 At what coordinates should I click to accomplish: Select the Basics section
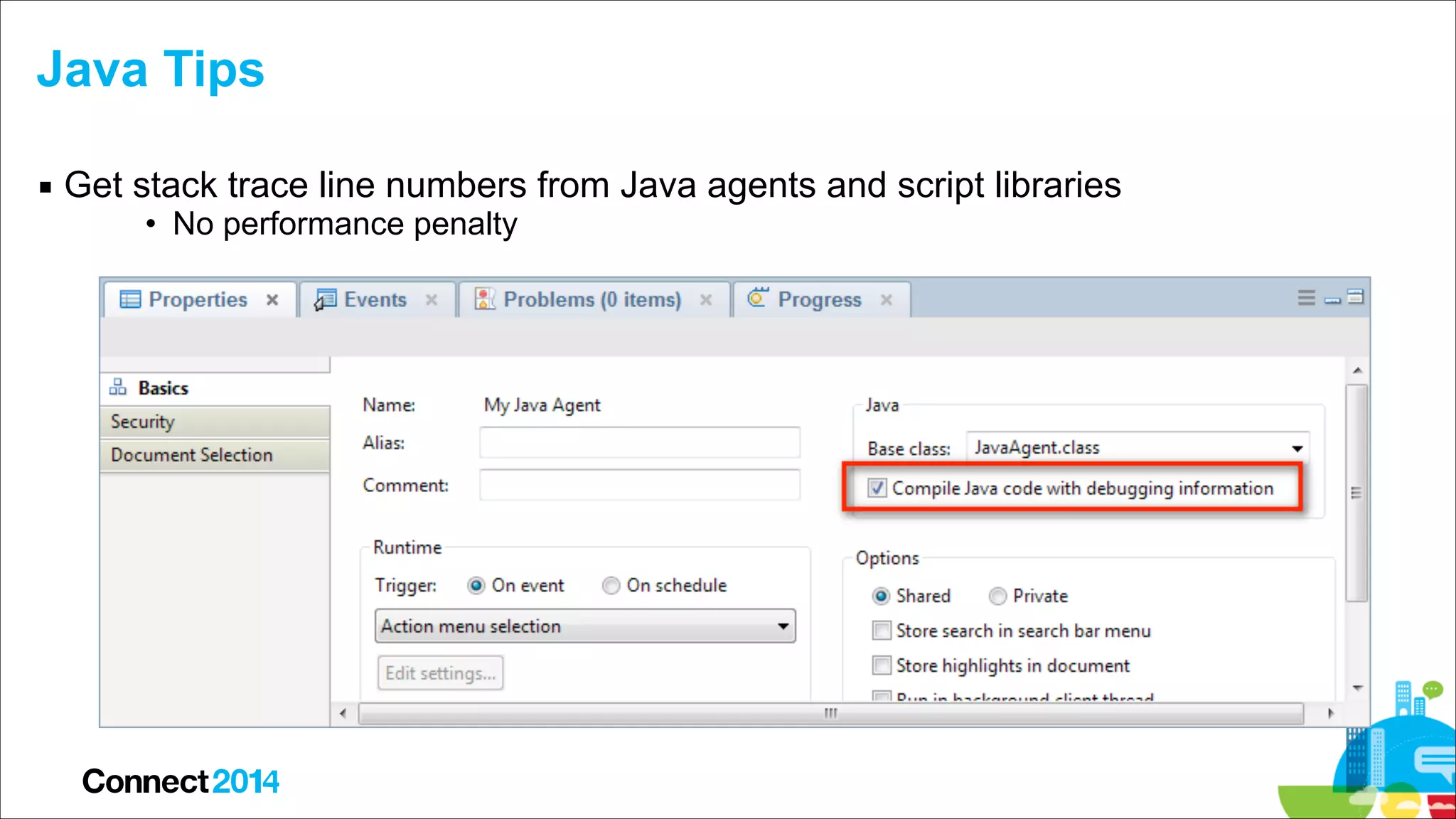[215, 388]
